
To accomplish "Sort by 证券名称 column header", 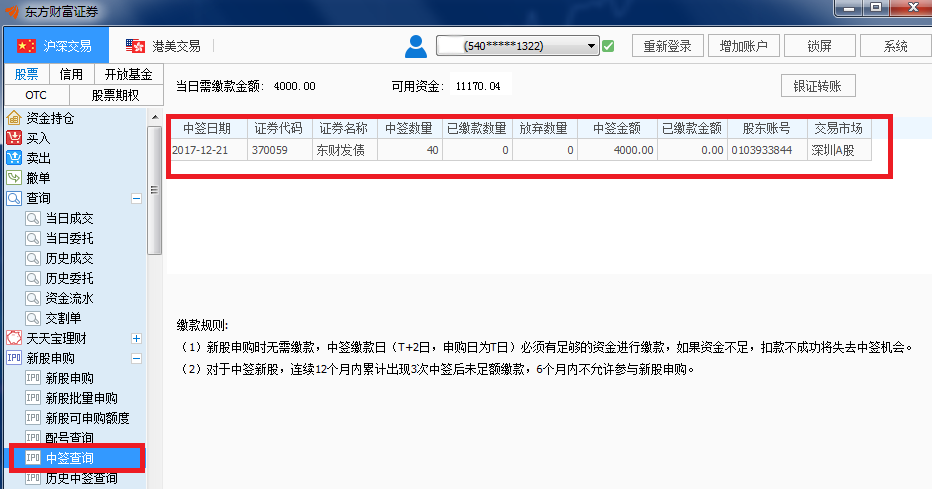I will (x=344, y=128).
